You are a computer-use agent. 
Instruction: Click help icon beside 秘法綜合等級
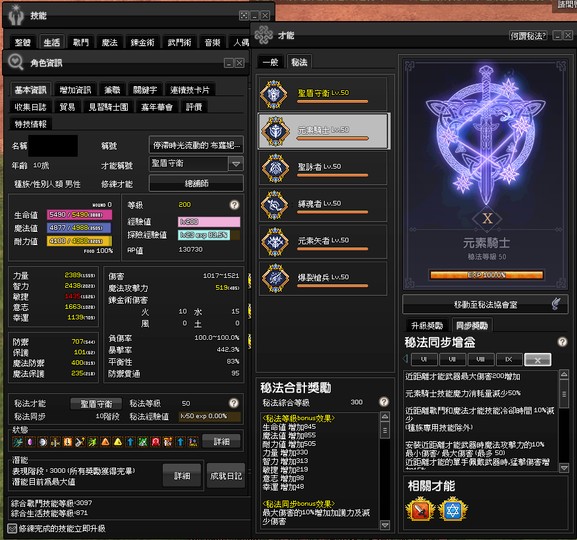point(383,402)
